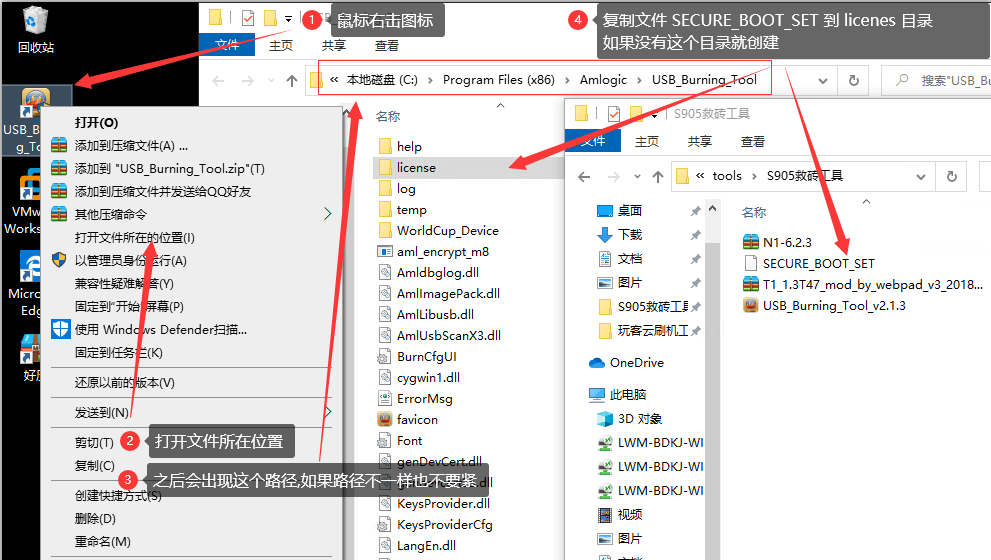Screen dimensions: 991x560
Task: Open the 共享 tab in the USB_Burning_Tool window
Action: coord(333,46)
